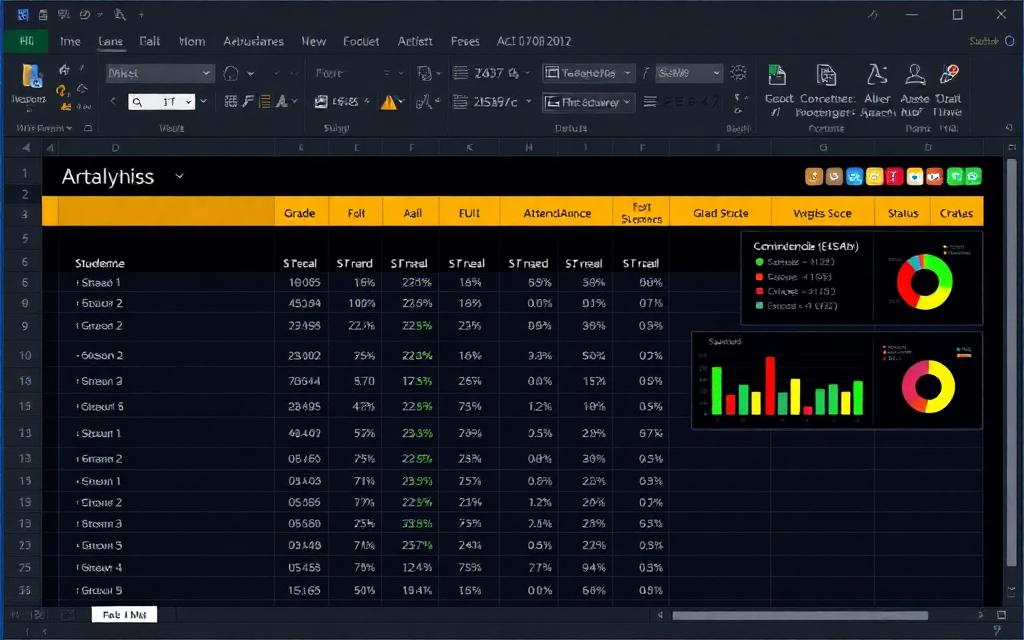Click the font color A icon
The height and width of the screenshot is (640, 1024).
point(281,101)
